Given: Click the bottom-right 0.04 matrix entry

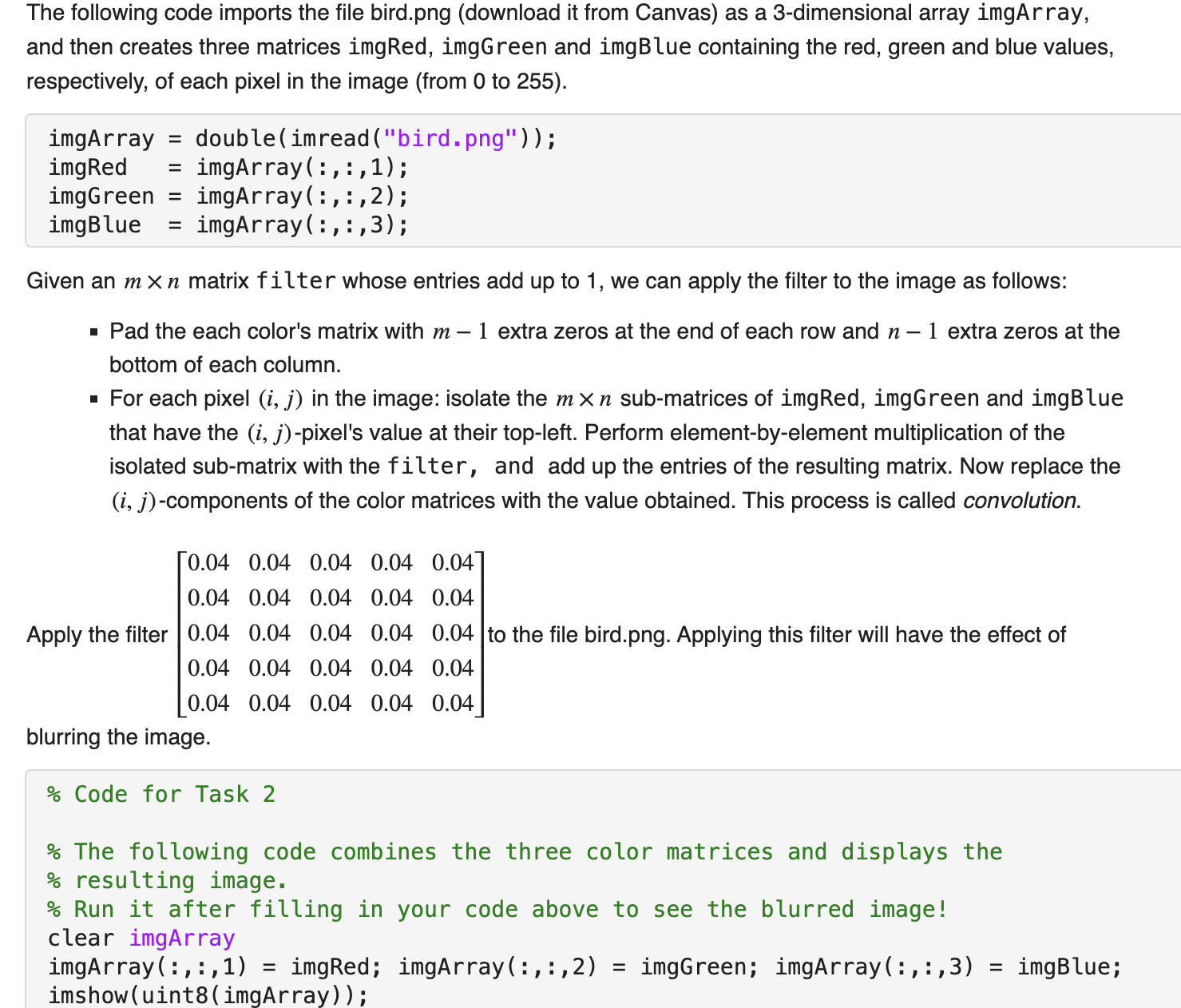Looking at the screenshot, I should tap(453, 704).
